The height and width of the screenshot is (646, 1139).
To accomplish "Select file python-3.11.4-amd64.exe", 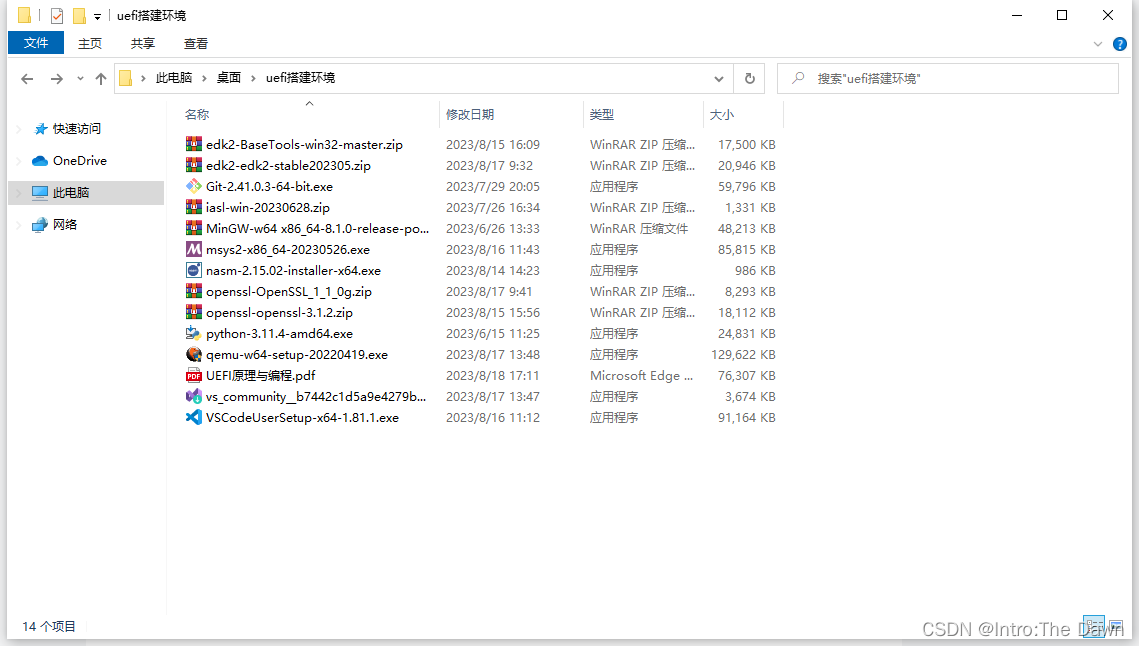I will 279,334.
